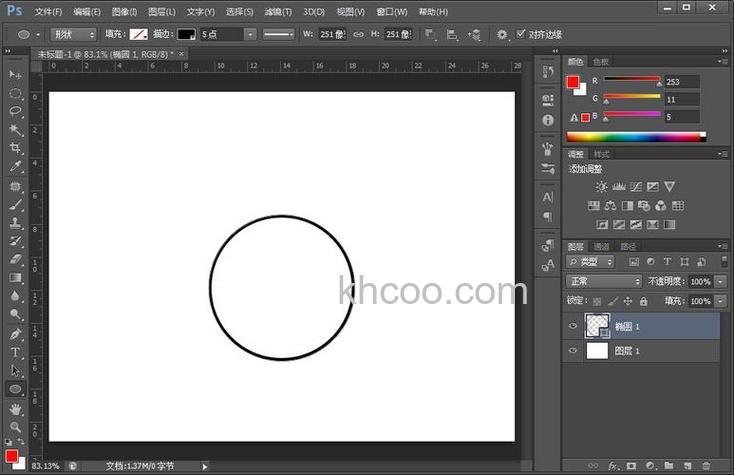734x475 pixels.
Task: Hide the 椭圆 1 layer
Action: [573, 326]
